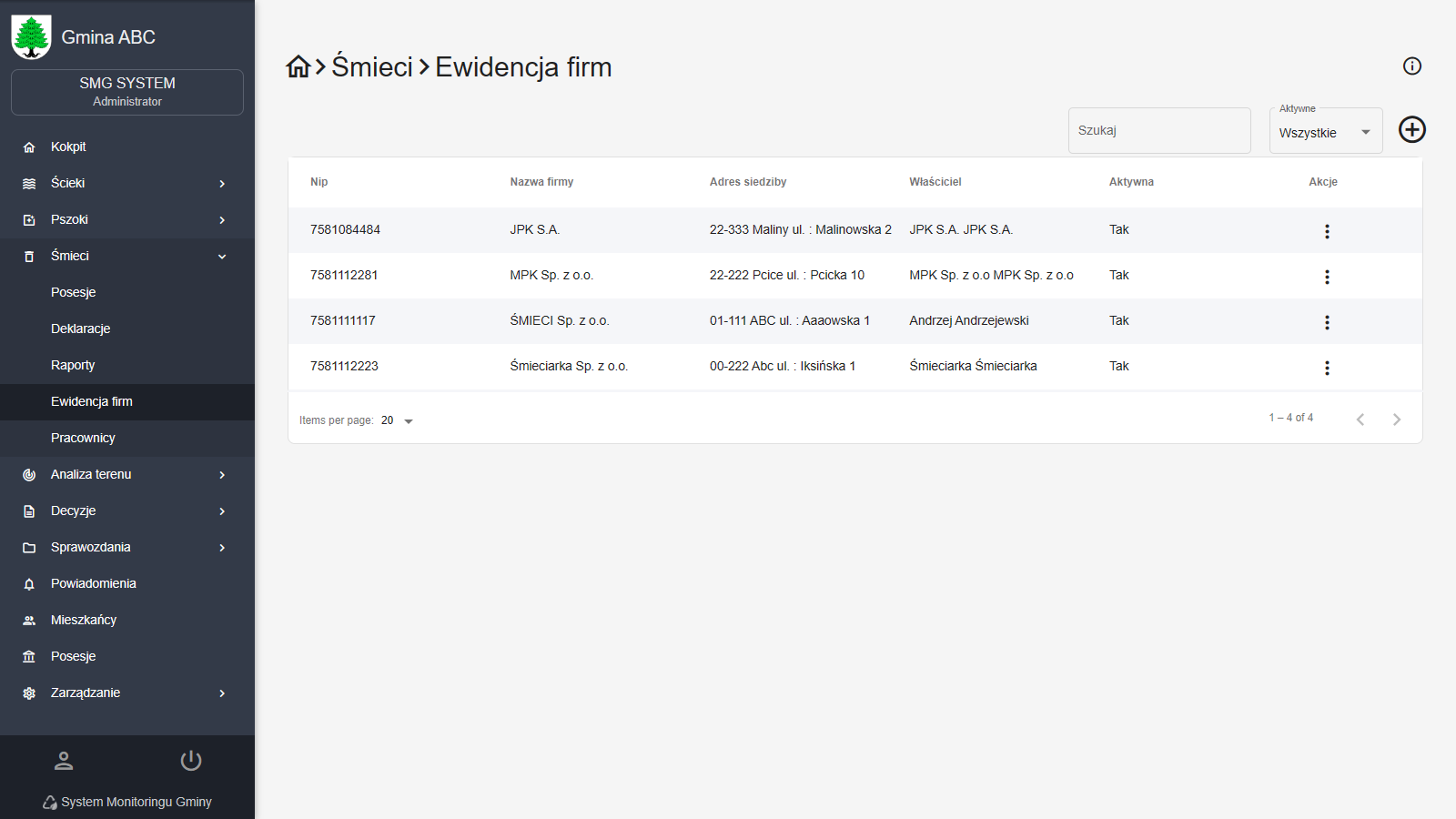Image resolution: width=1456 pixels, height=819 pixels.
Task: Open the user profile icon in sidebar
Action: pos(64,761)
